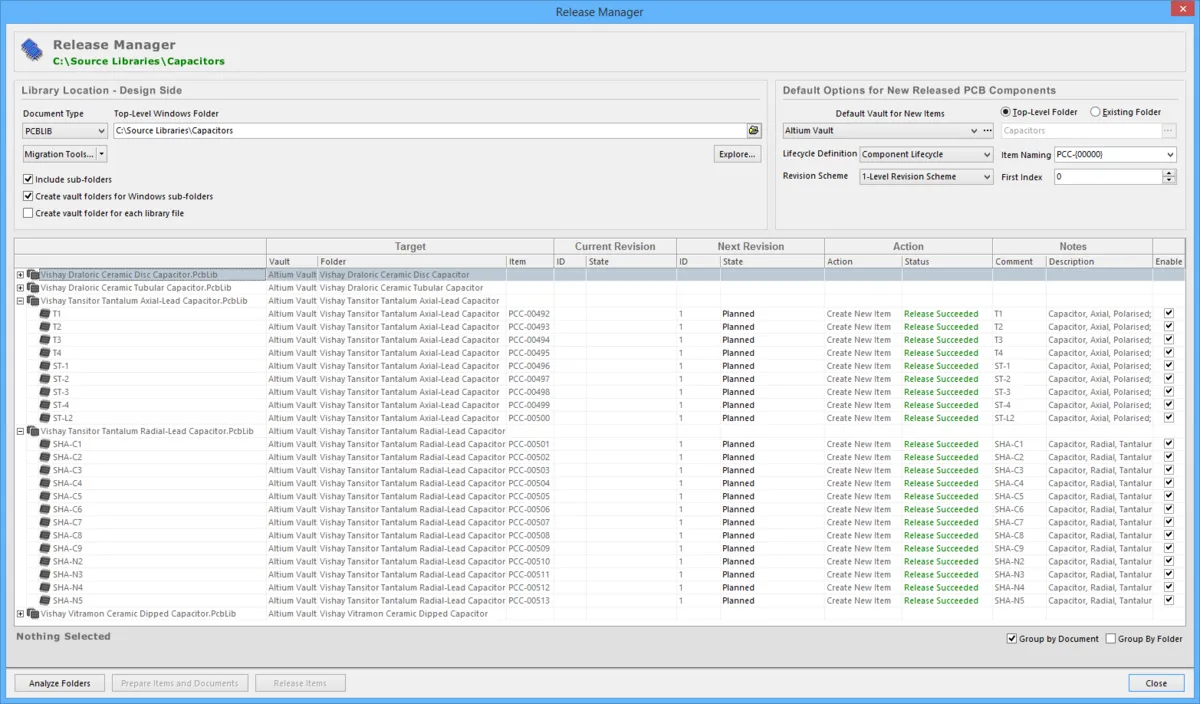Click the library icon of Vishay Vitramon Ceramic Dipped Capacitor.PcbLib
This screenshot has width=1200, height=704.
(x=33, y=614)
